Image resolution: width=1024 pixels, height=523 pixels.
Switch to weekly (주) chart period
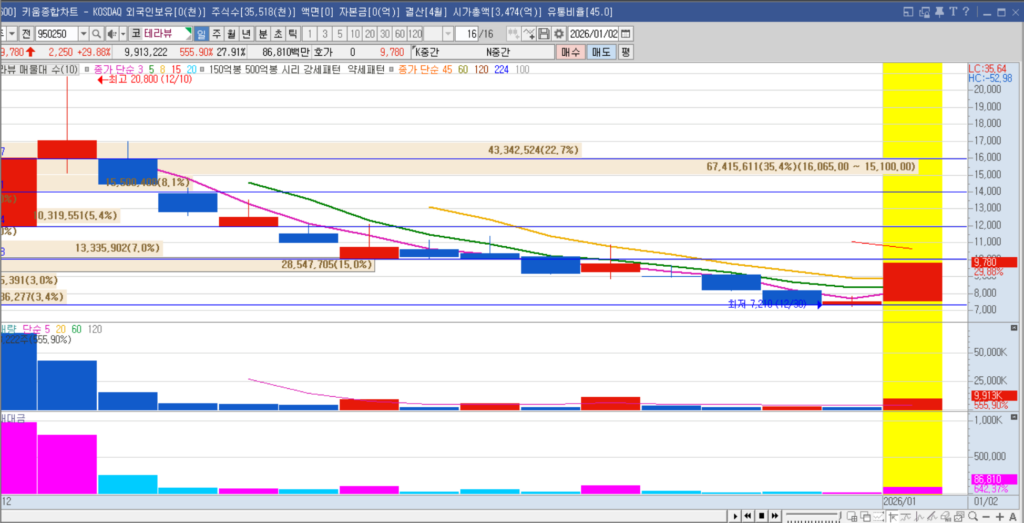[215, 34]
